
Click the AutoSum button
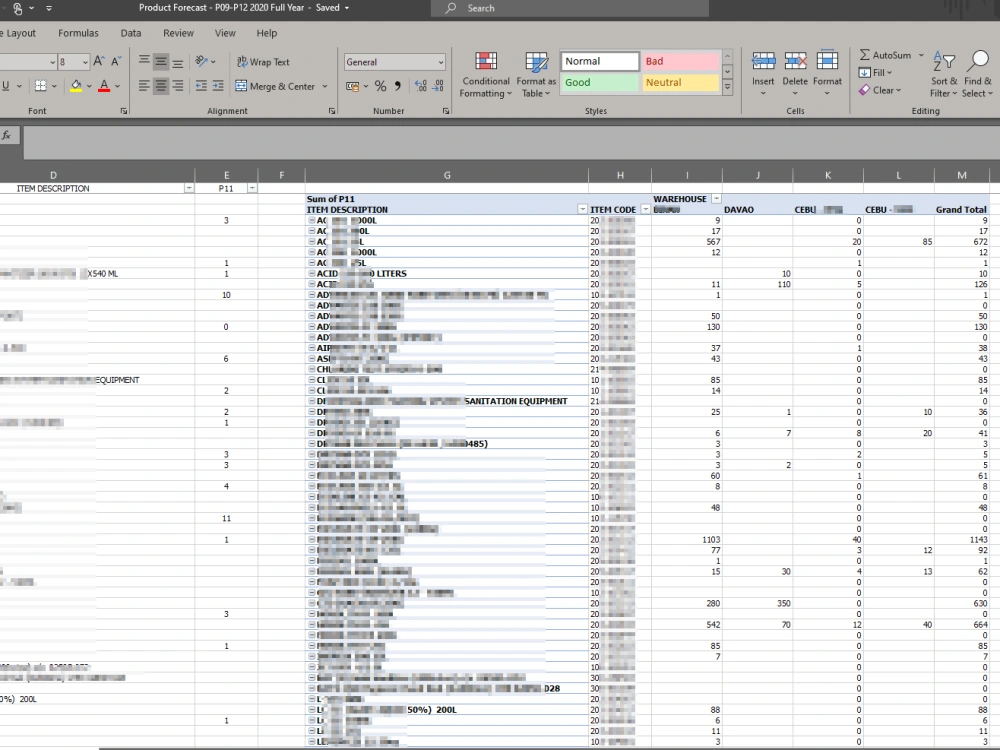click(885, 55)
